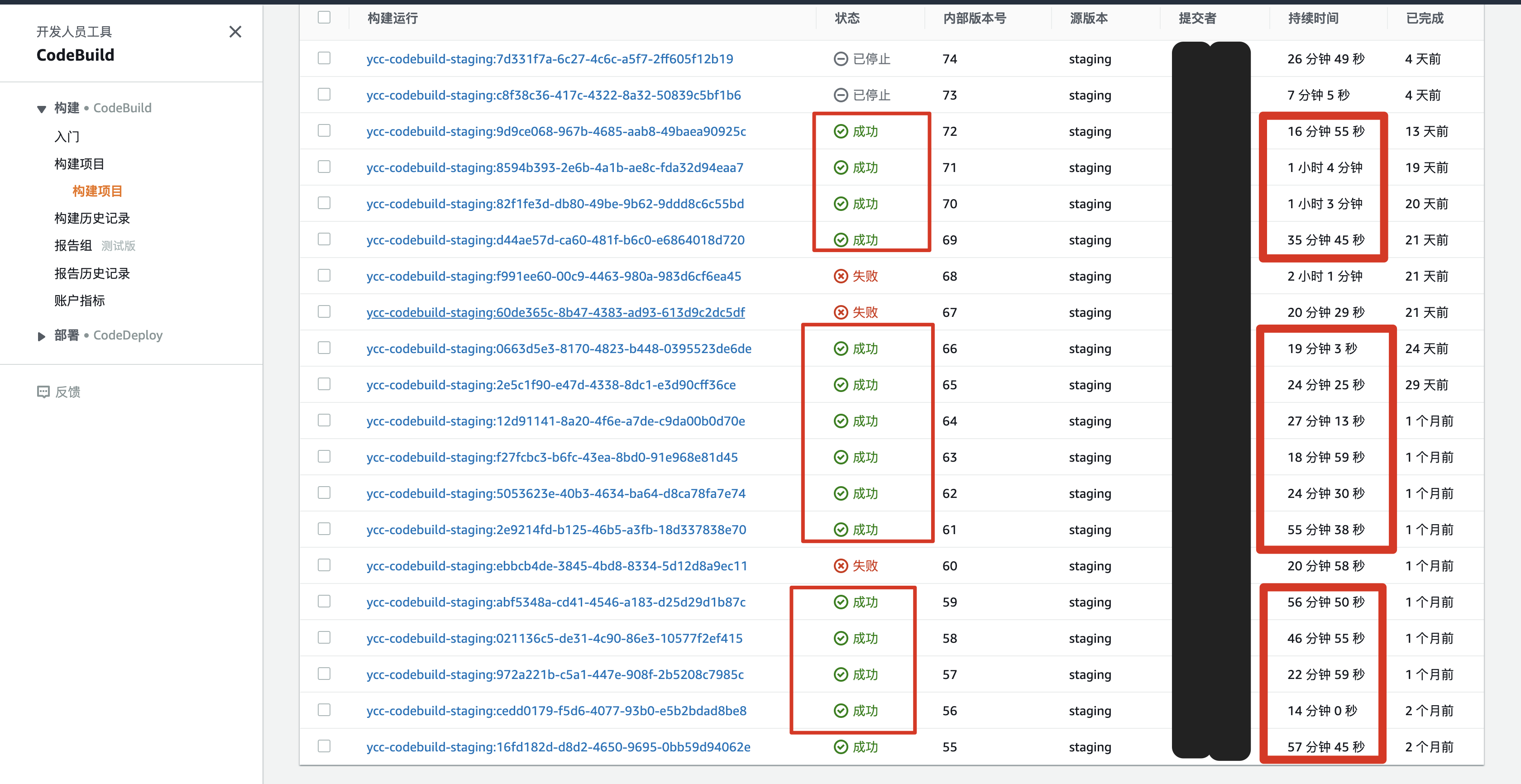Close the developer tools CodeBuild sidebar
The image size is (1521, 784).
pyautogui.click(x=235, y=32)
